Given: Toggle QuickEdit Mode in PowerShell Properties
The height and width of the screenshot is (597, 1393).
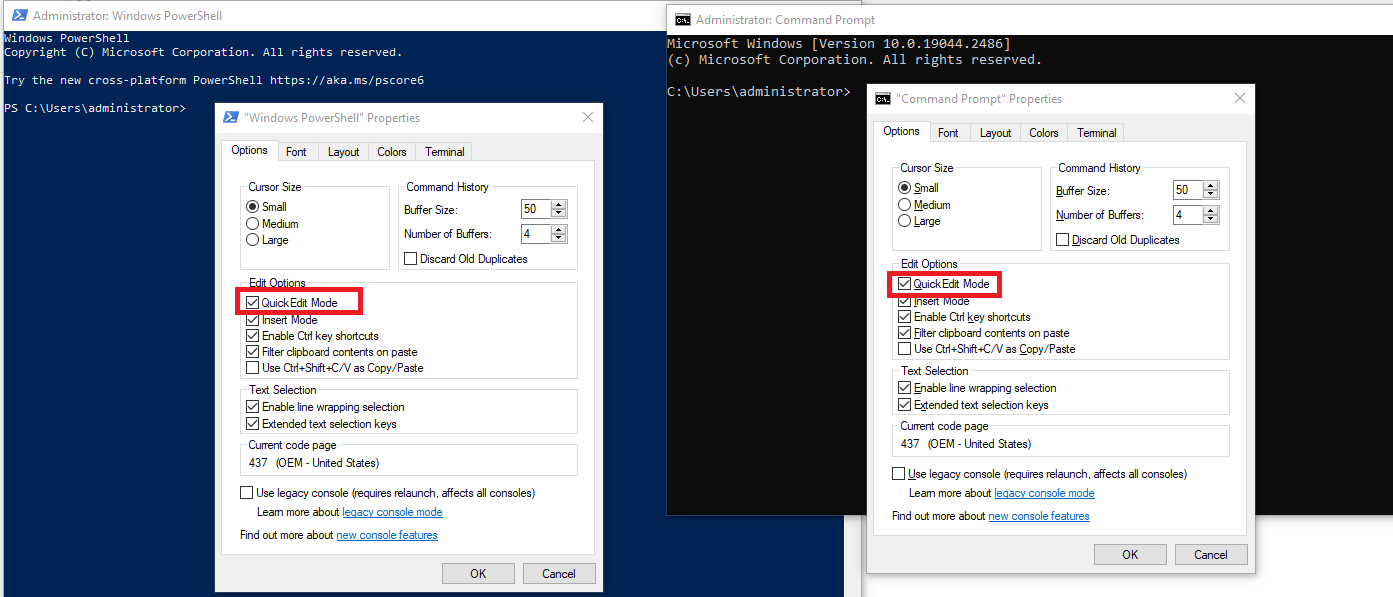Looking at the screenshot, I should click(x=253, y=303).
